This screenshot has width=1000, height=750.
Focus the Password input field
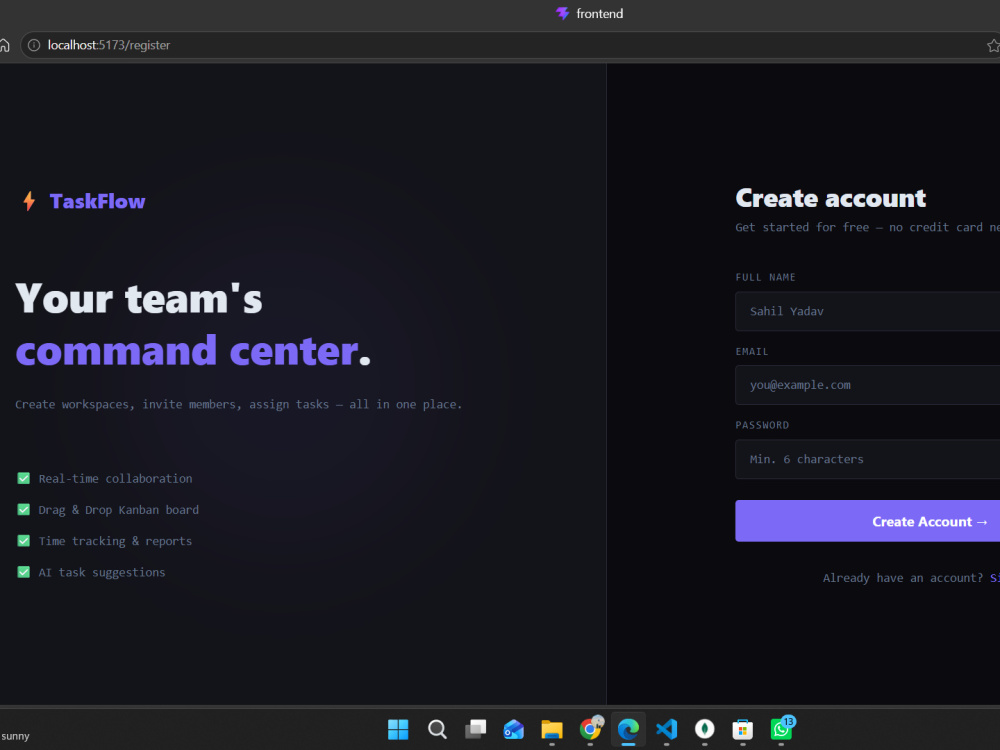(867, 459)
